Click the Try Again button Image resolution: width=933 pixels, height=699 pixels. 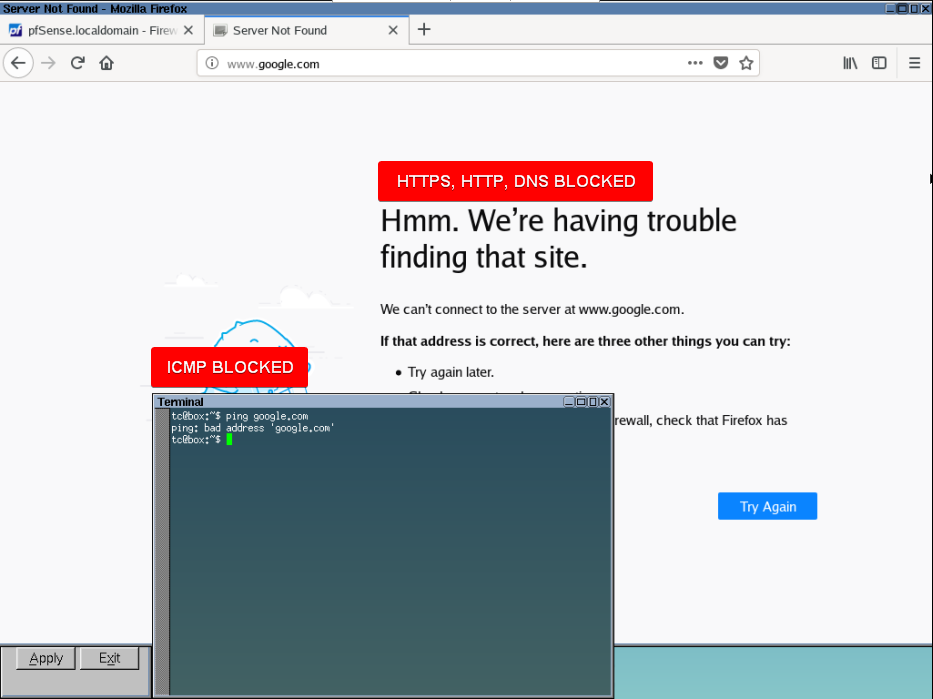click(767, 506)
